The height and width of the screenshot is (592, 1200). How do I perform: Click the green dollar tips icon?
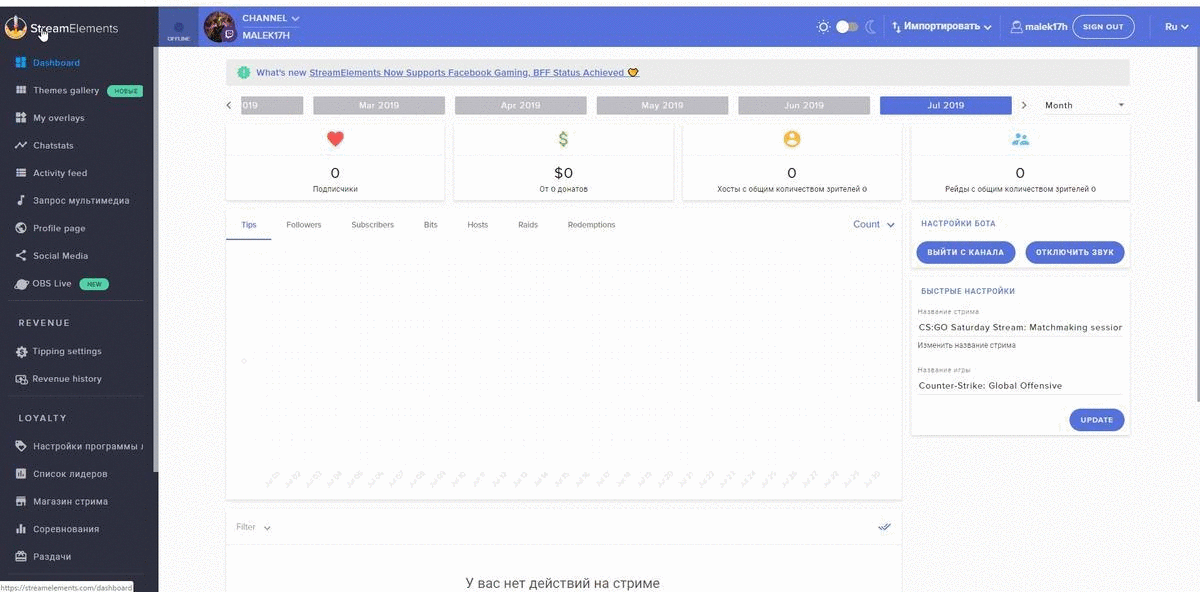click(x=563, y=140)
